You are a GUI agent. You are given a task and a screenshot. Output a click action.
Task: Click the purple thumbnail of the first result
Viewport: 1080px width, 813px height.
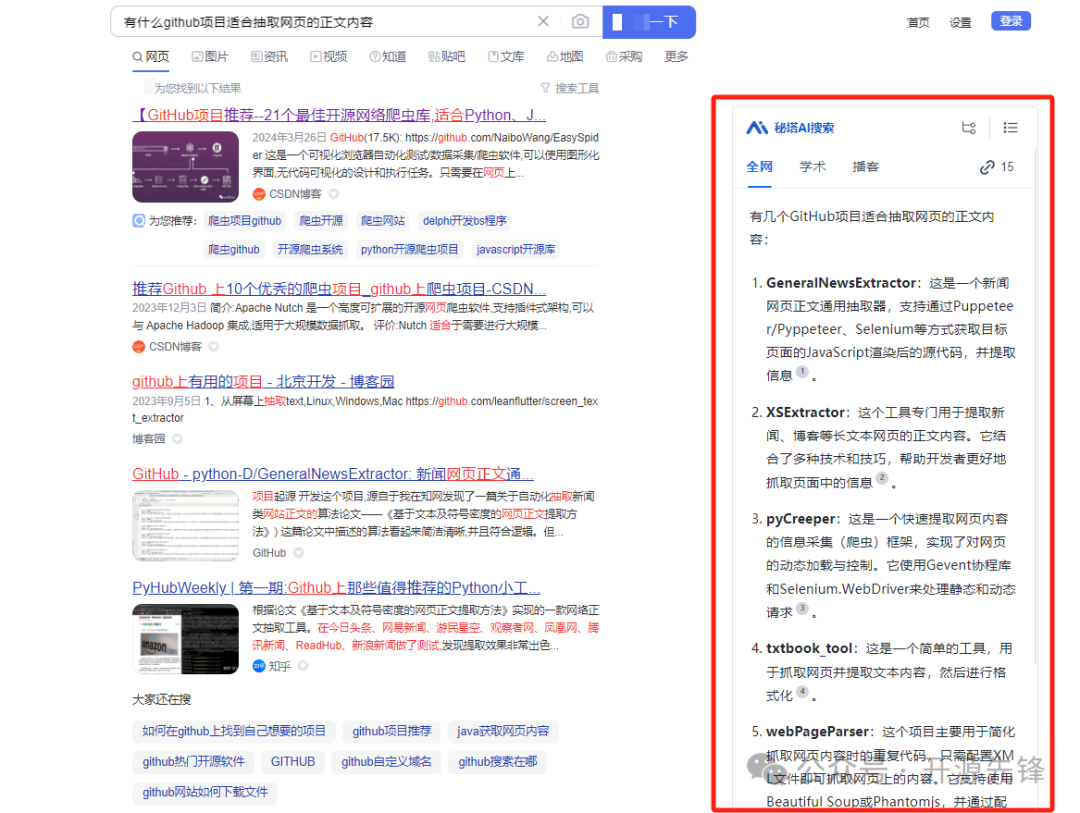pyautogui.click(x=185, y=167)
